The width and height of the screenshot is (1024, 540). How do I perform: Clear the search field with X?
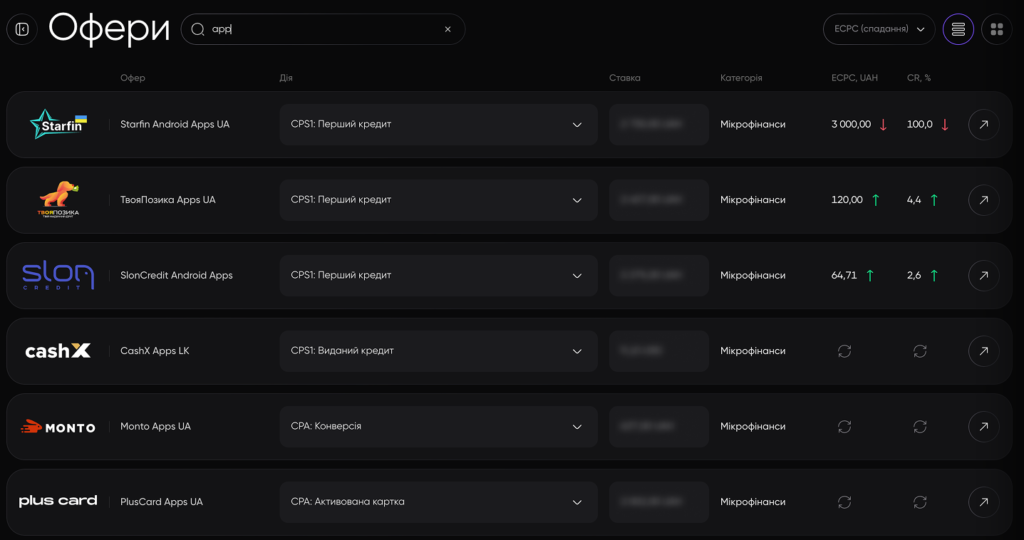447,29
